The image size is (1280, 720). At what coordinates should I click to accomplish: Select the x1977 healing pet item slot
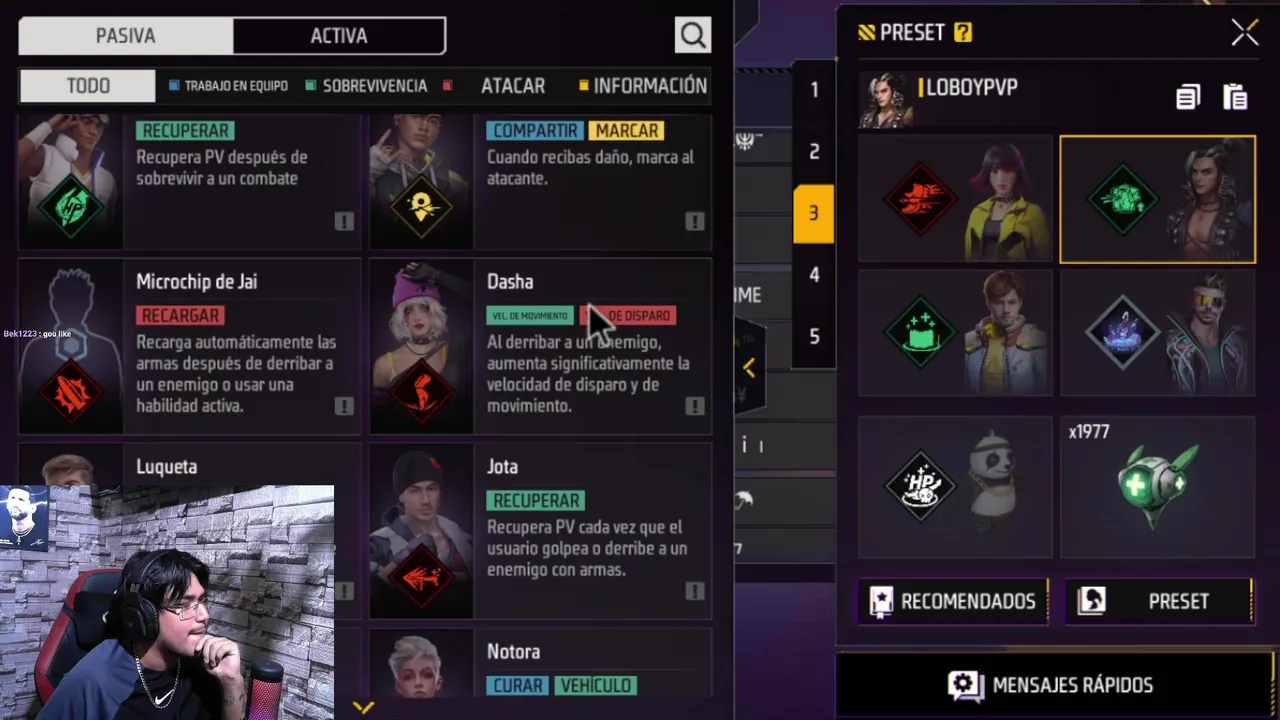(1157, 487)
